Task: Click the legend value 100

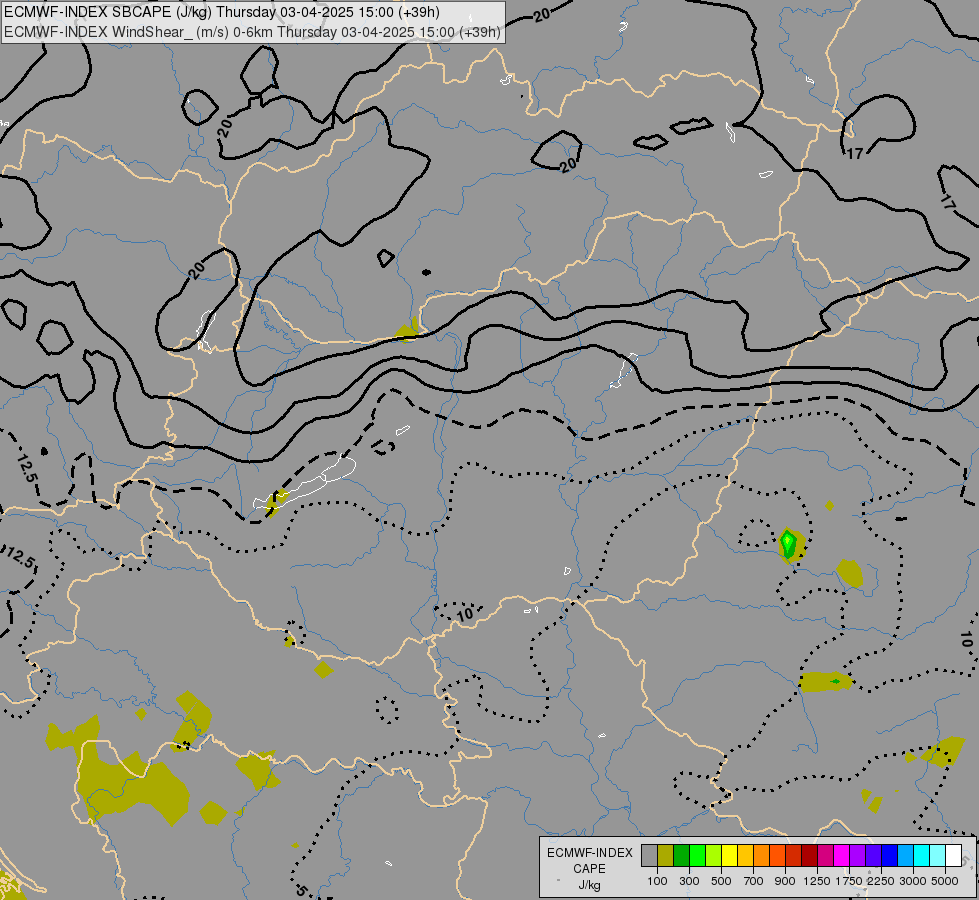Action: 657,881
